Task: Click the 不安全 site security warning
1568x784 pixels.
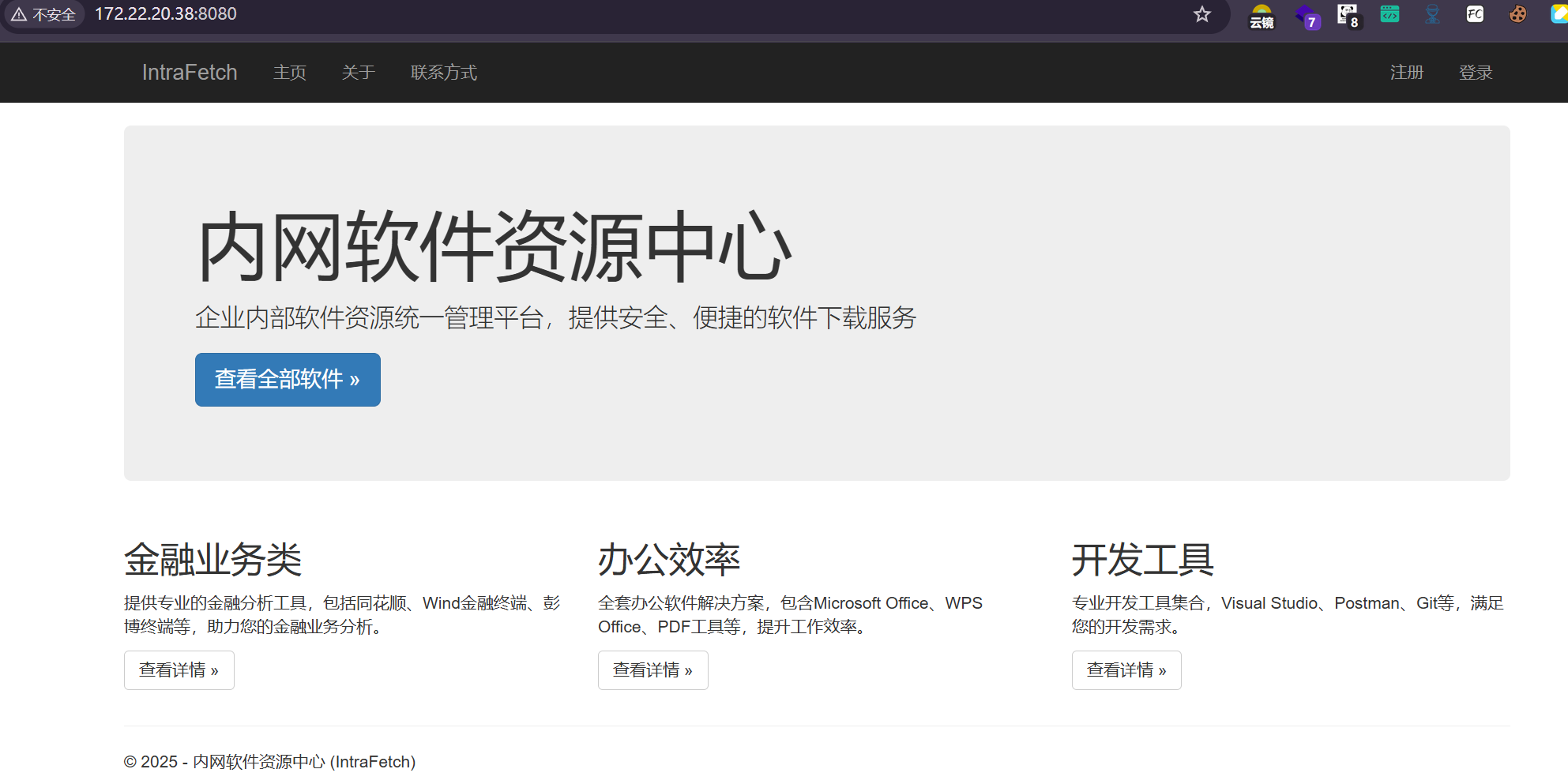Action: [x=44, y=14]
